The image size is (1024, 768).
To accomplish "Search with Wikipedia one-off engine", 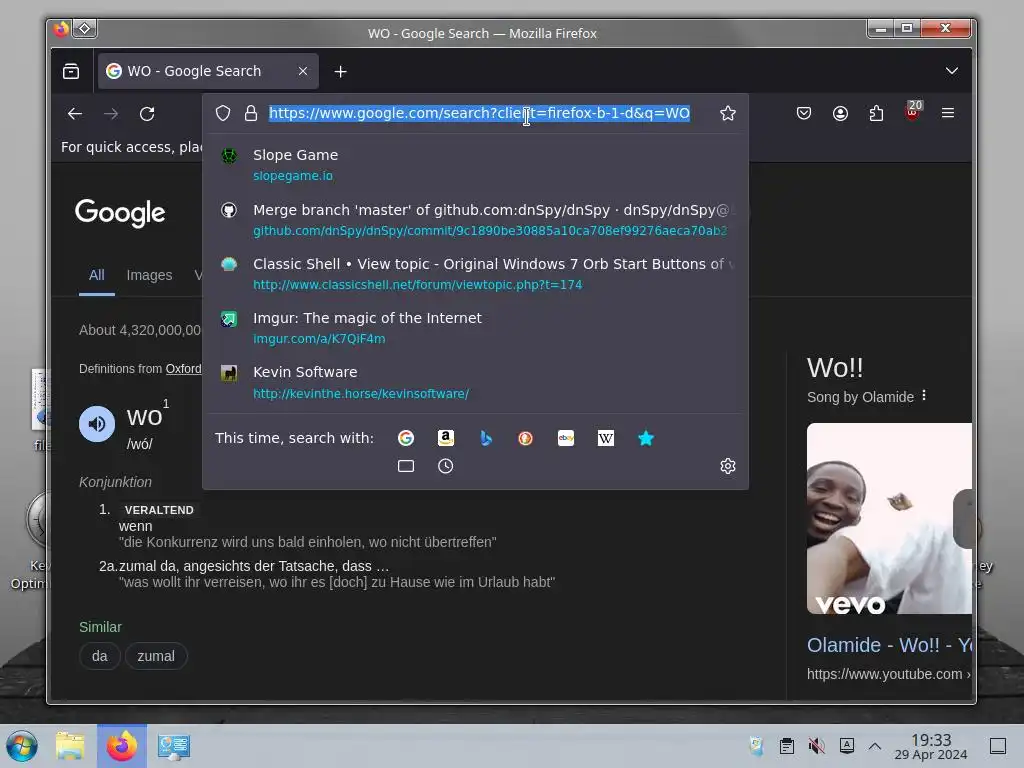I will pos(605,438).
